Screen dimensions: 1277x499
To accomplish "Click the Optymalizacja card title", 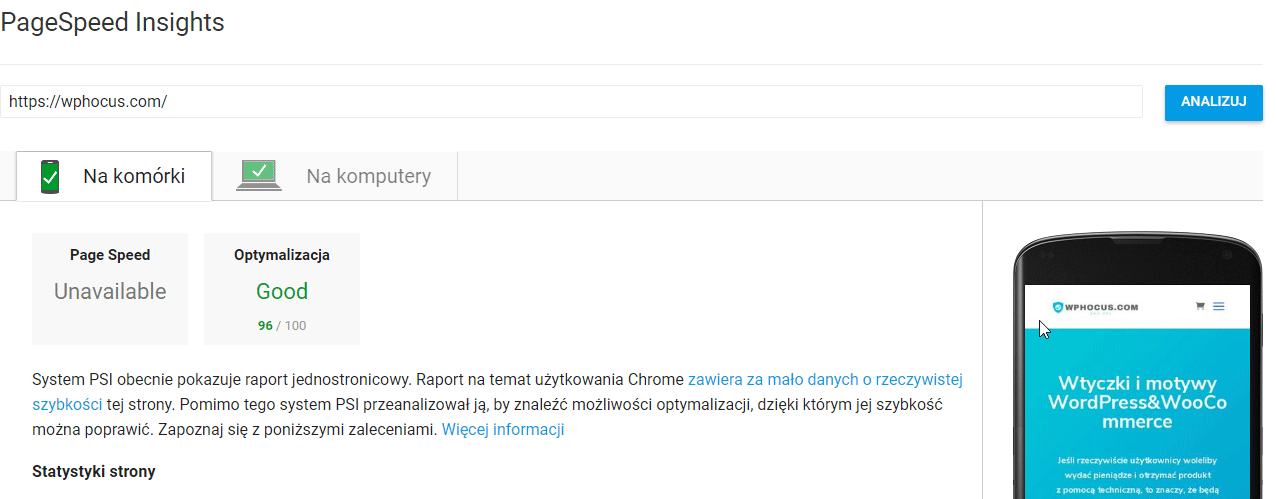I will 282,255.
